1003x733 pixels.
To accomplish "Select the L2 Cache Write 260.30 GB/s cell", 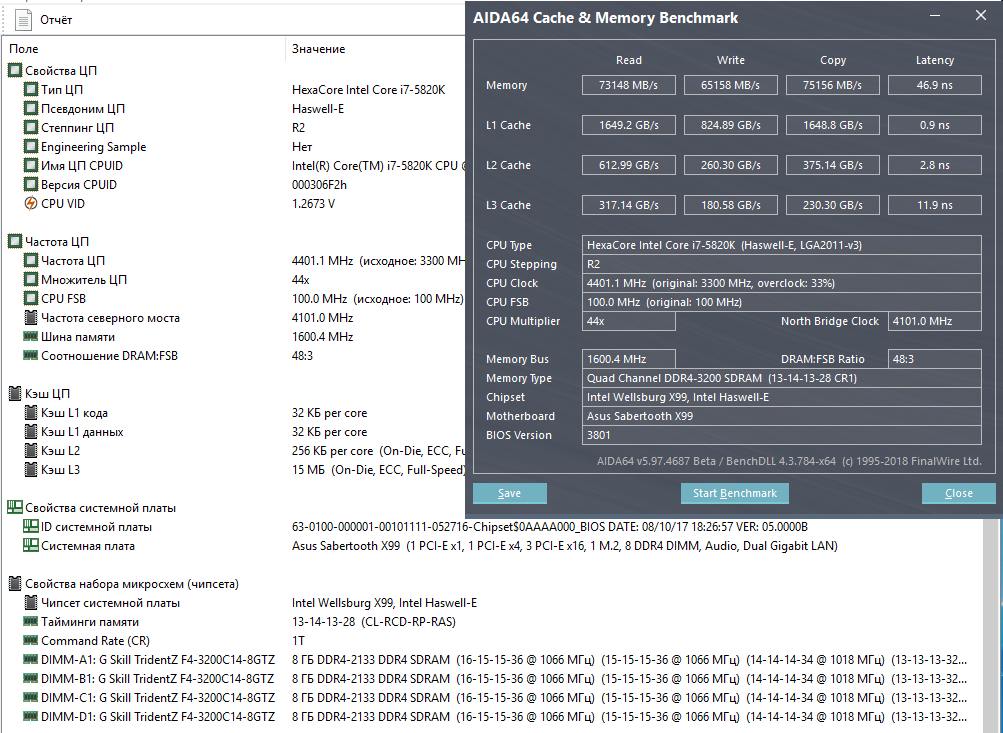I will [x=731, y=165].
